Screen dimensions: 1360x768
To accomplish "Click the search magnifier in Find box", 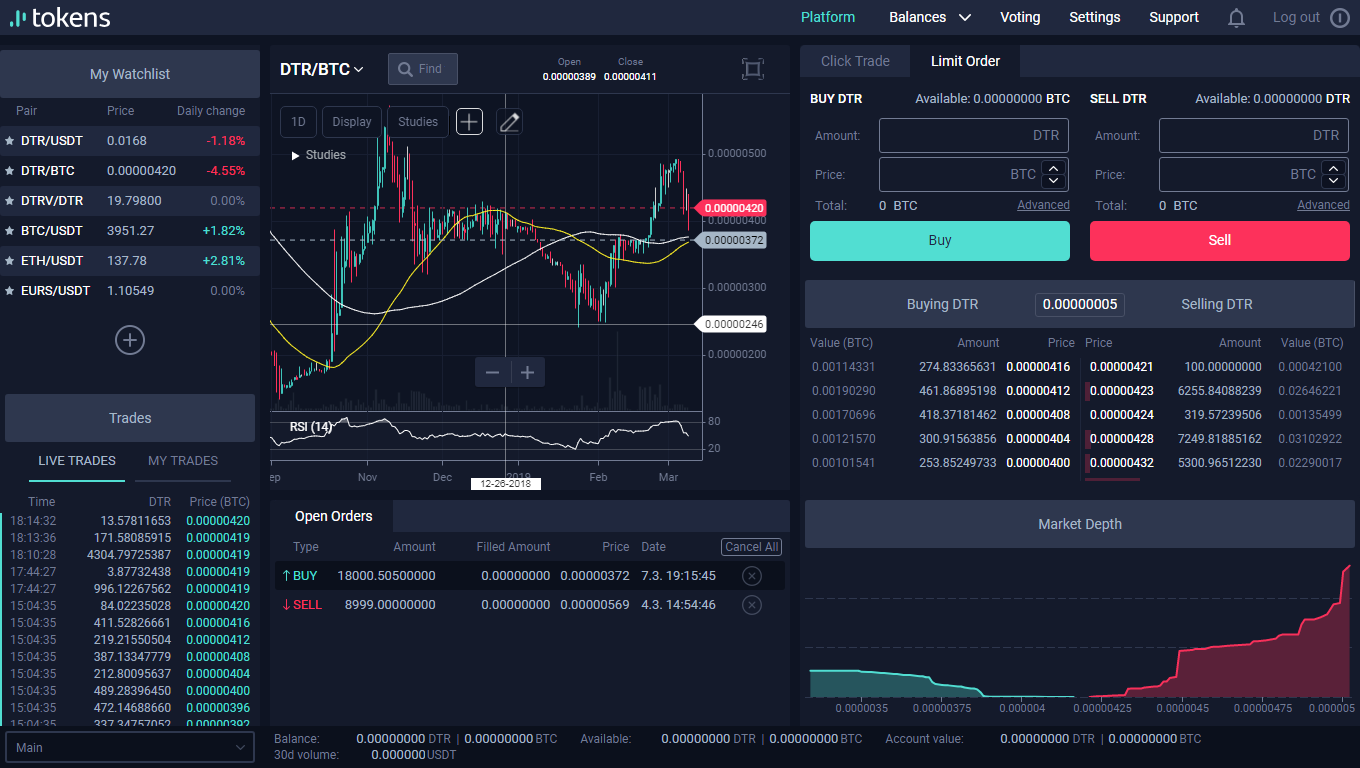I will (x=405, y=69).
